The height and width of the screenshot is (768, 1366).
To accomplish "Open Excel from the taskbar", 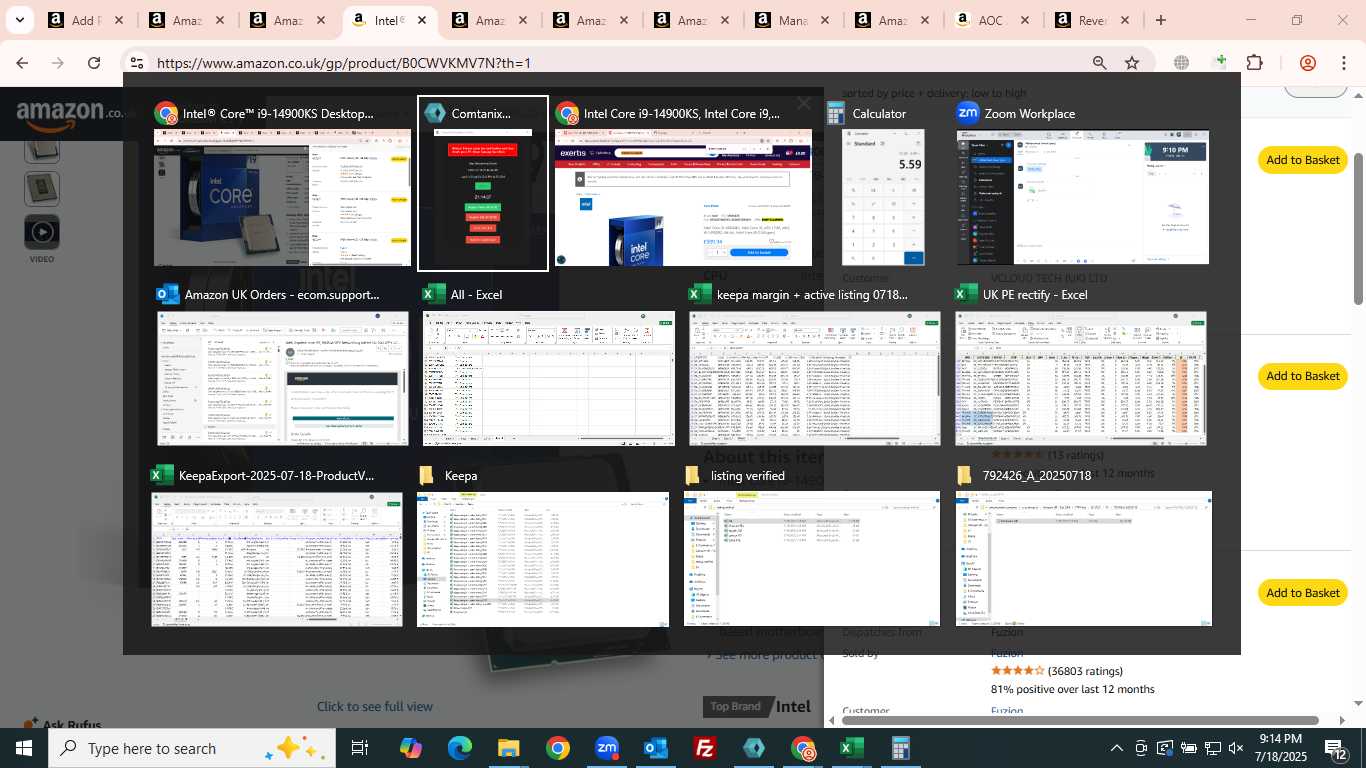I will click(851, 748).
